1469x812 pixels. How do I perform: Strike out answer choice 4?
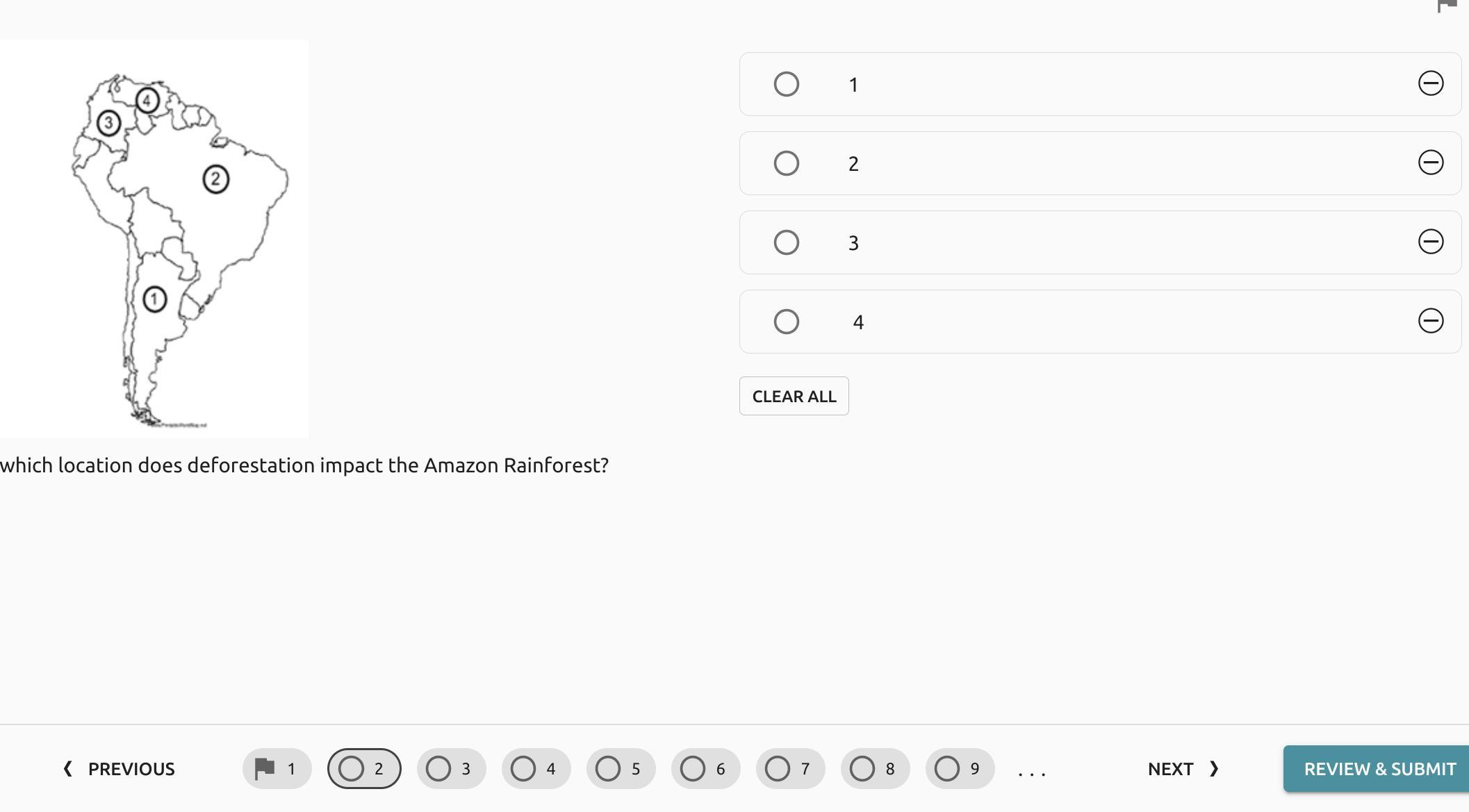click(x=1430, y=321)
